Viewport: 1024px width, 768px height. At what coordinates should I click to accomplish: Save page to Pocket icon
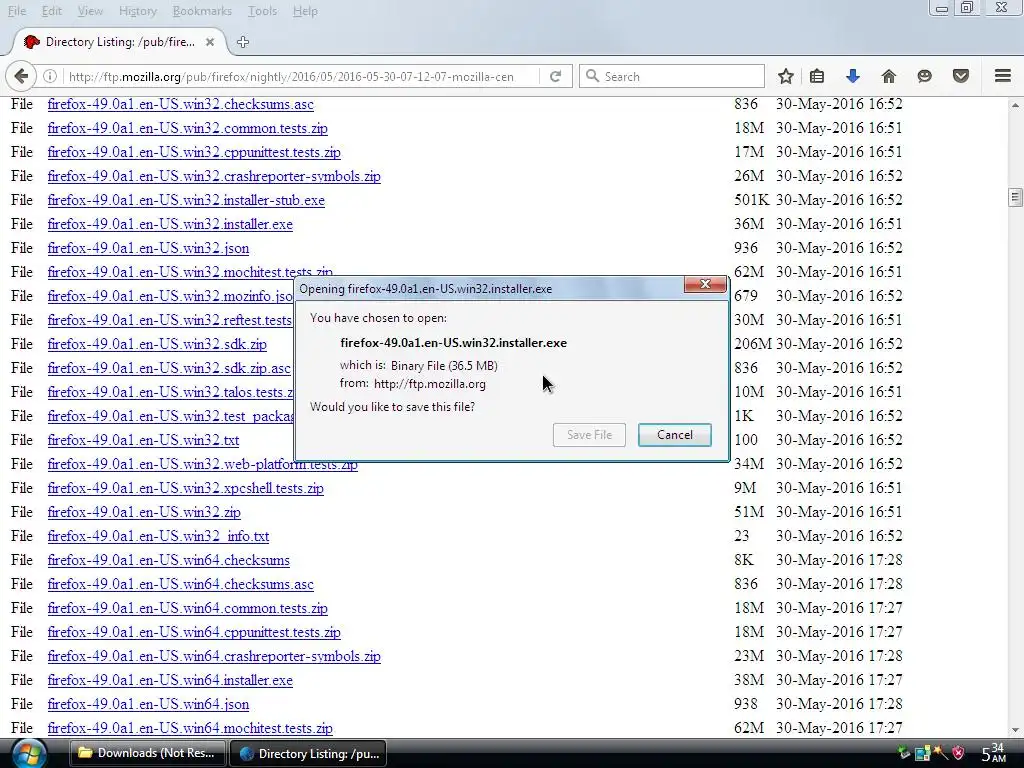961,76
